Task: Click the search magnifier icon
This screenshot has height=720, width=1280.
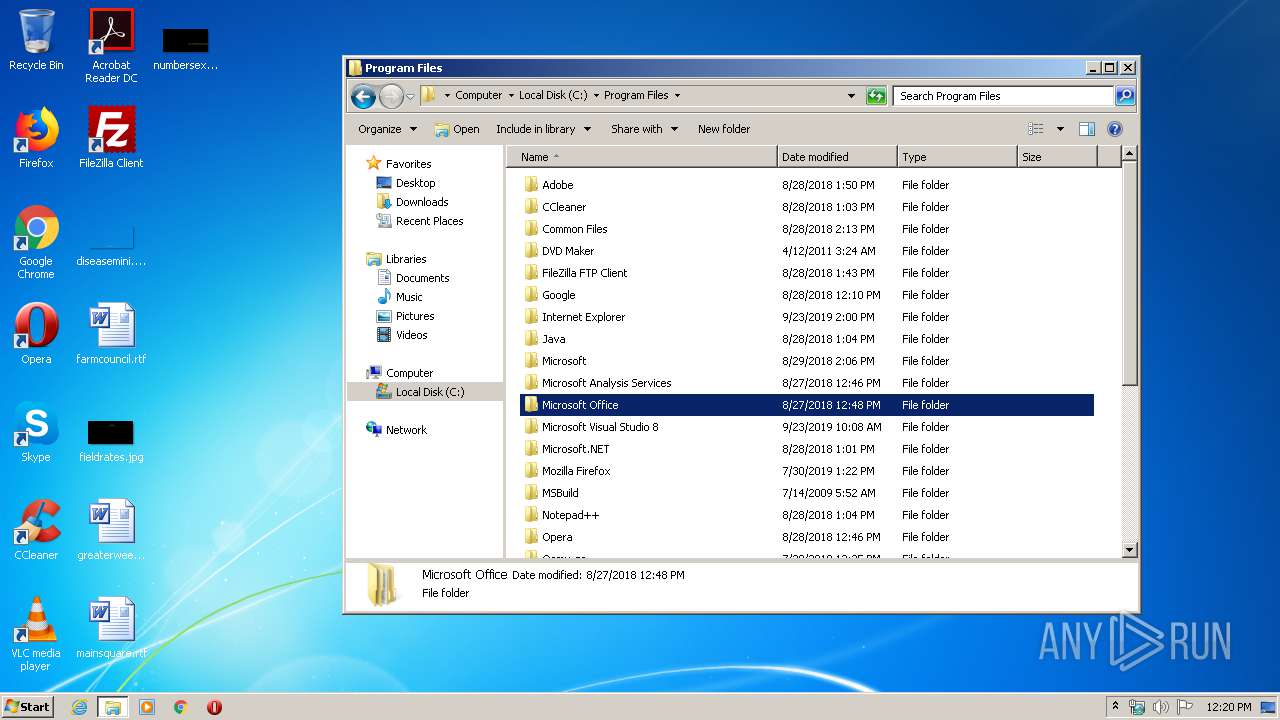Action: coord(1125,96)
